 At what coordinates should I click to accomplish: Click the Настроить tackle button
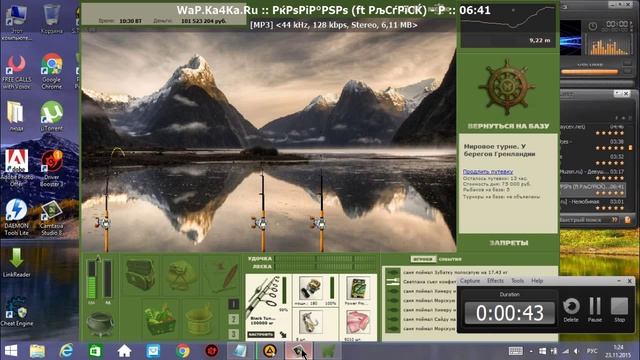pyautogui.click(x=261, y=335)
